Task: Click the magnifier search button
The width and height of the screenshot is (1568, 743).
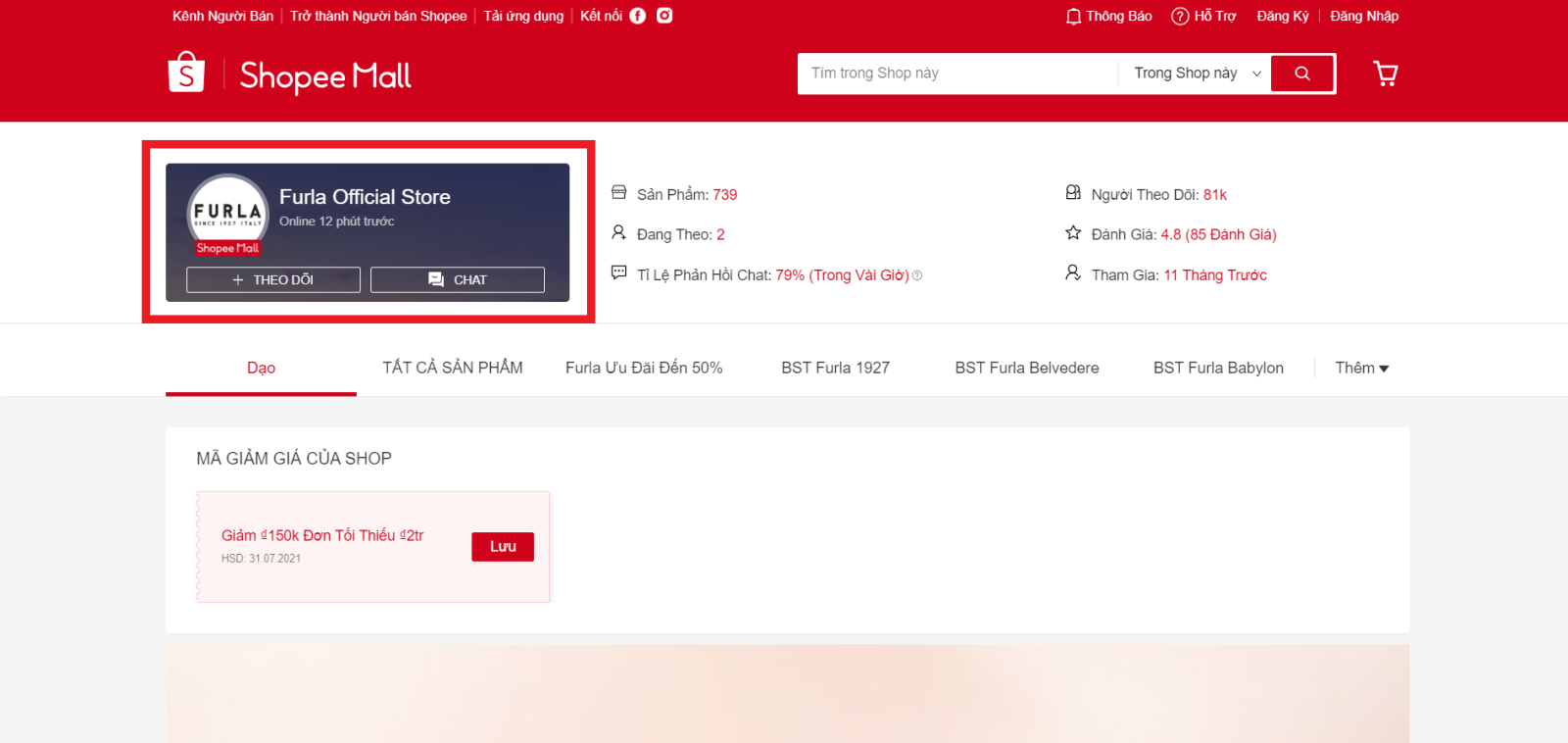Action: 1301,74
